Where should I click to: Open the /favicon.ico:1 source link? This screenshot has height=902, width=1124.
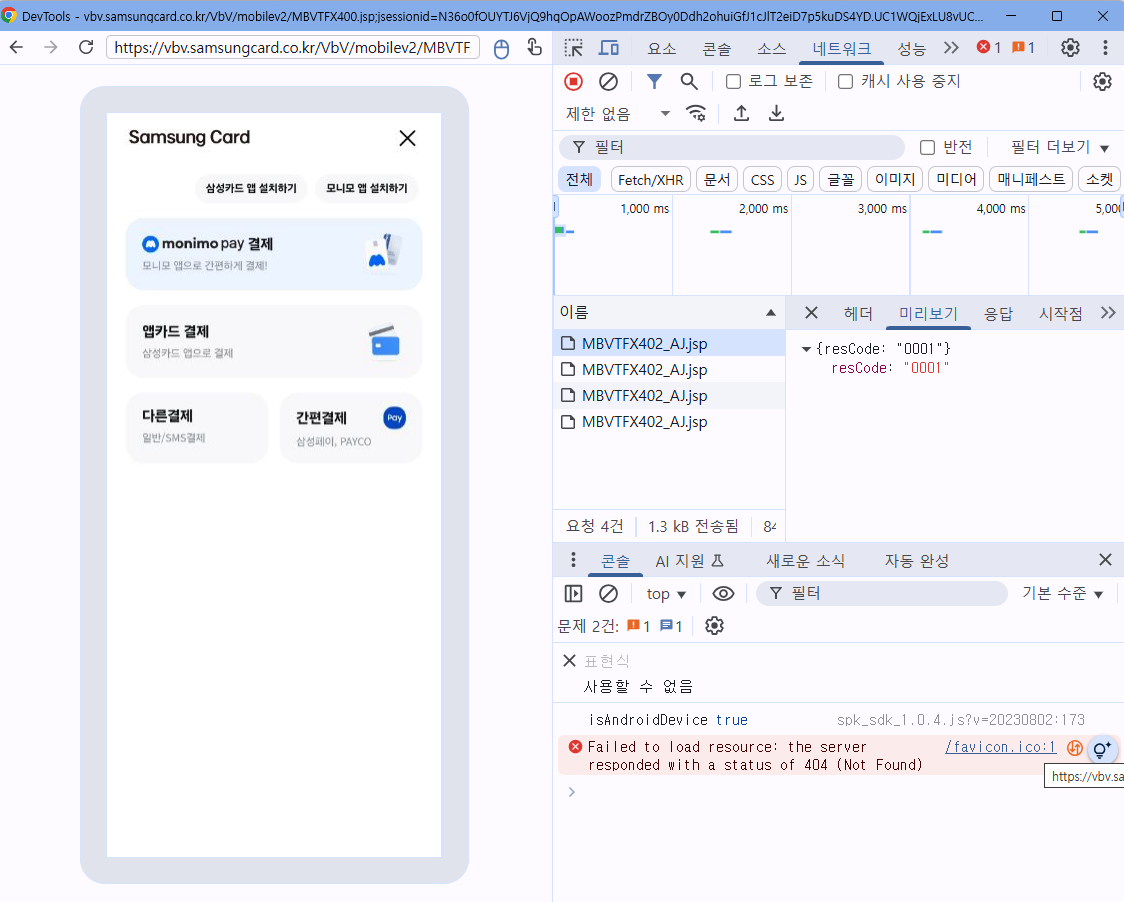(1000, 747)
